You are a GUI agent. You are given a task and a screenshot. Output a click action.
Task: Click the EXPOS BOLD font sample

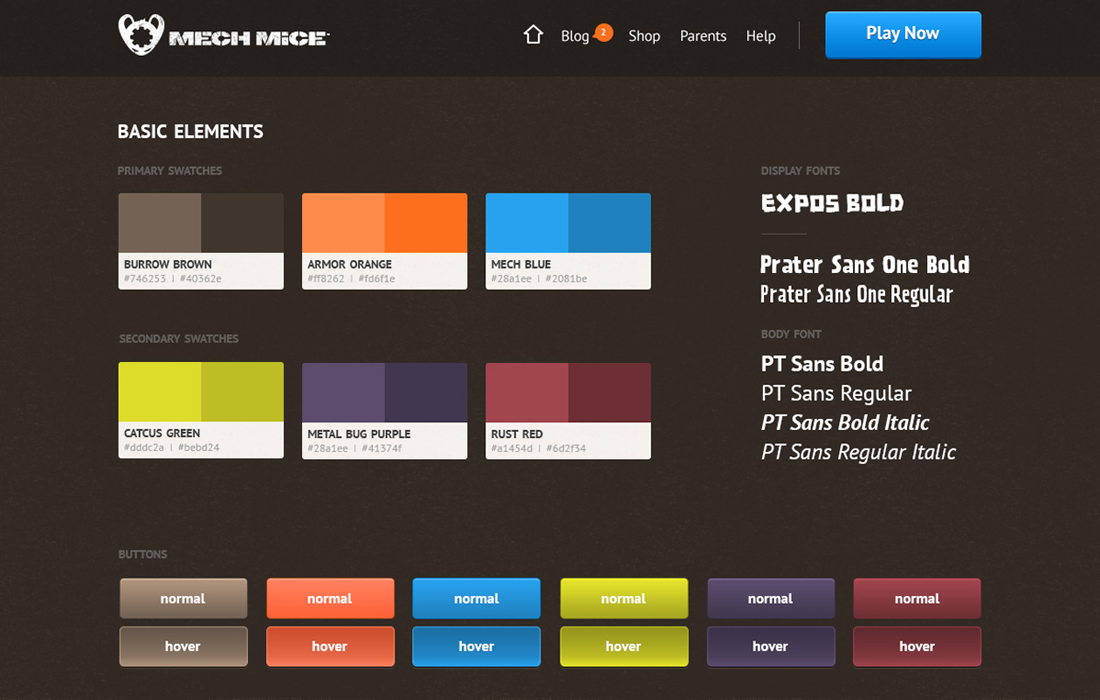833,203
